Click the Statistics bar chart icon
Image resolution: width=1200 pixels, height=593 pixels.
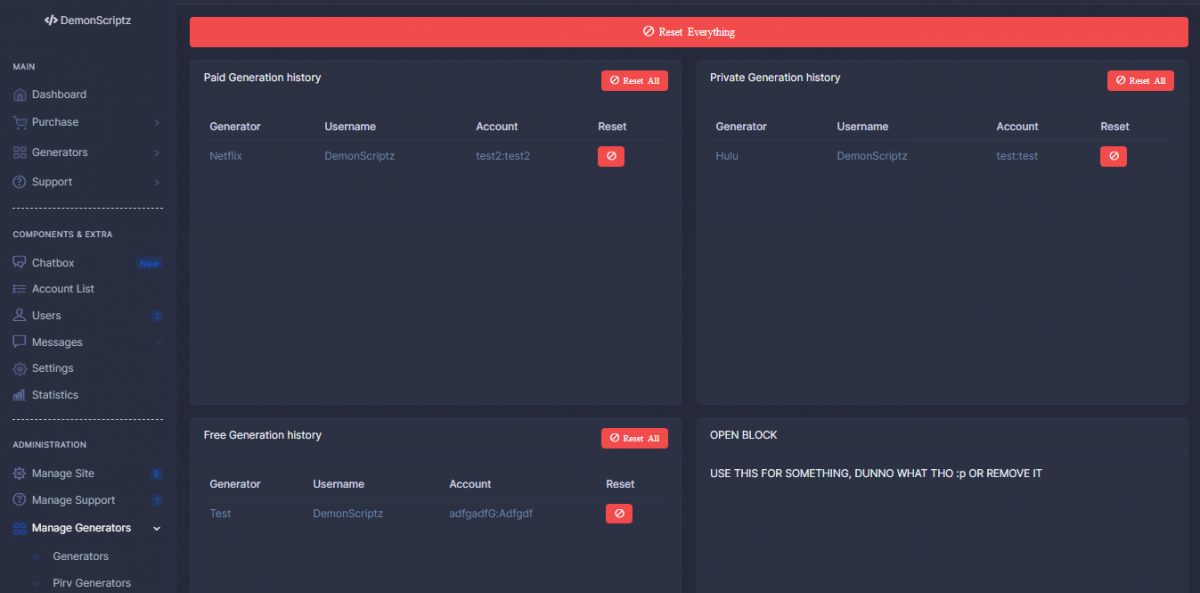19,395
